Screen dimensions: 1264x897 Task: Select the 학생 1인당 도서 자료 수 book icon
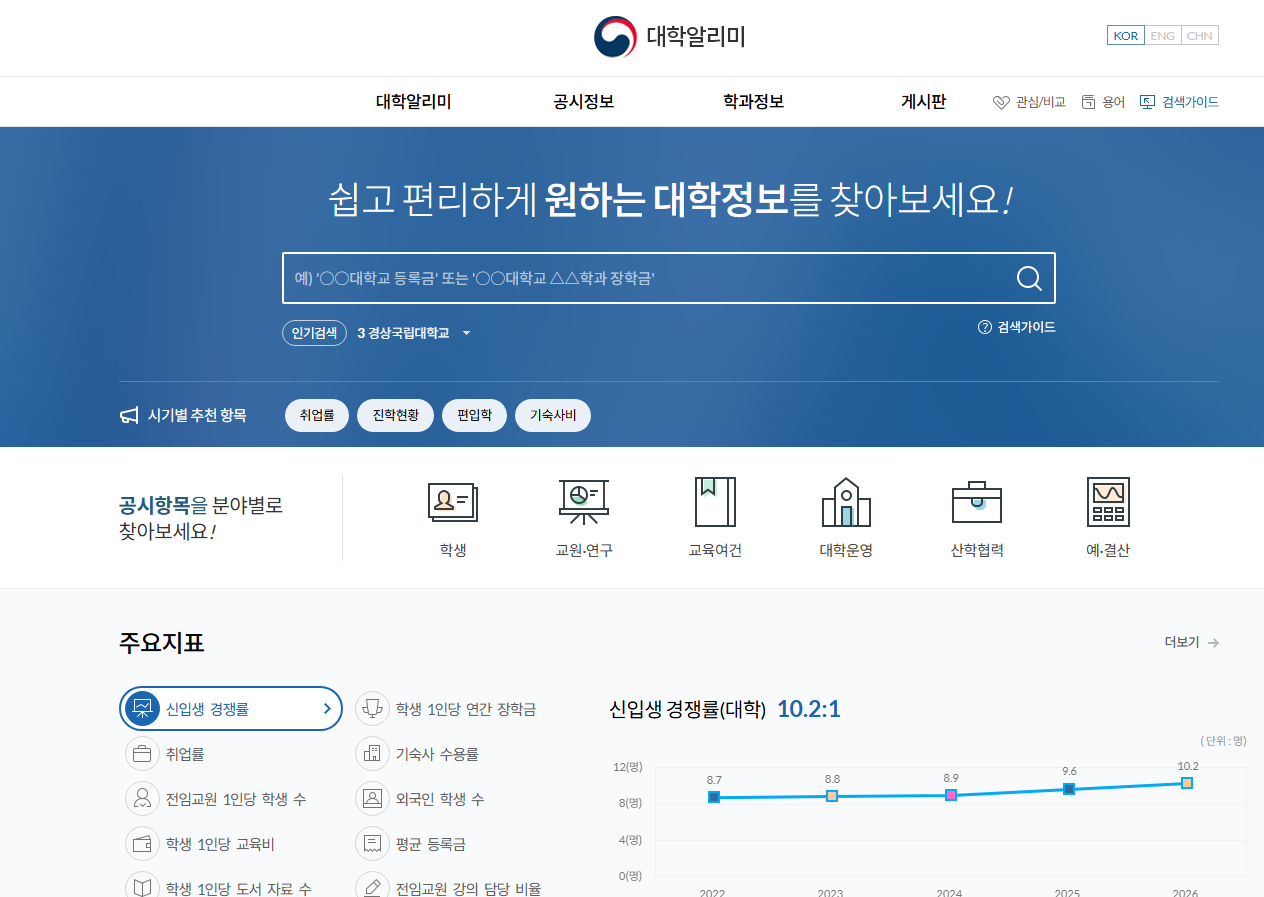(x=142, y=888)
